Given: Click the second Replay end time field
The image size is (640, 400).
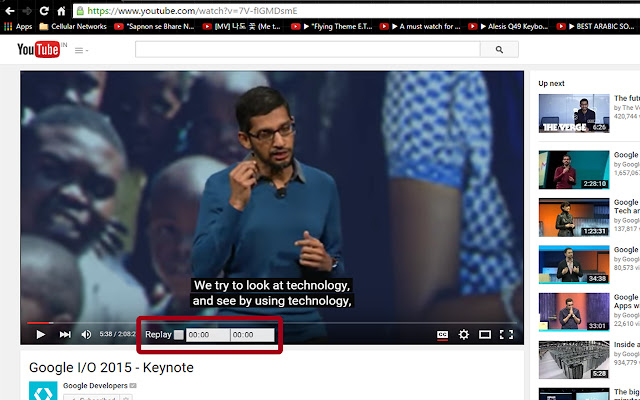Looking at the screenshot, I should coord(252,335).
